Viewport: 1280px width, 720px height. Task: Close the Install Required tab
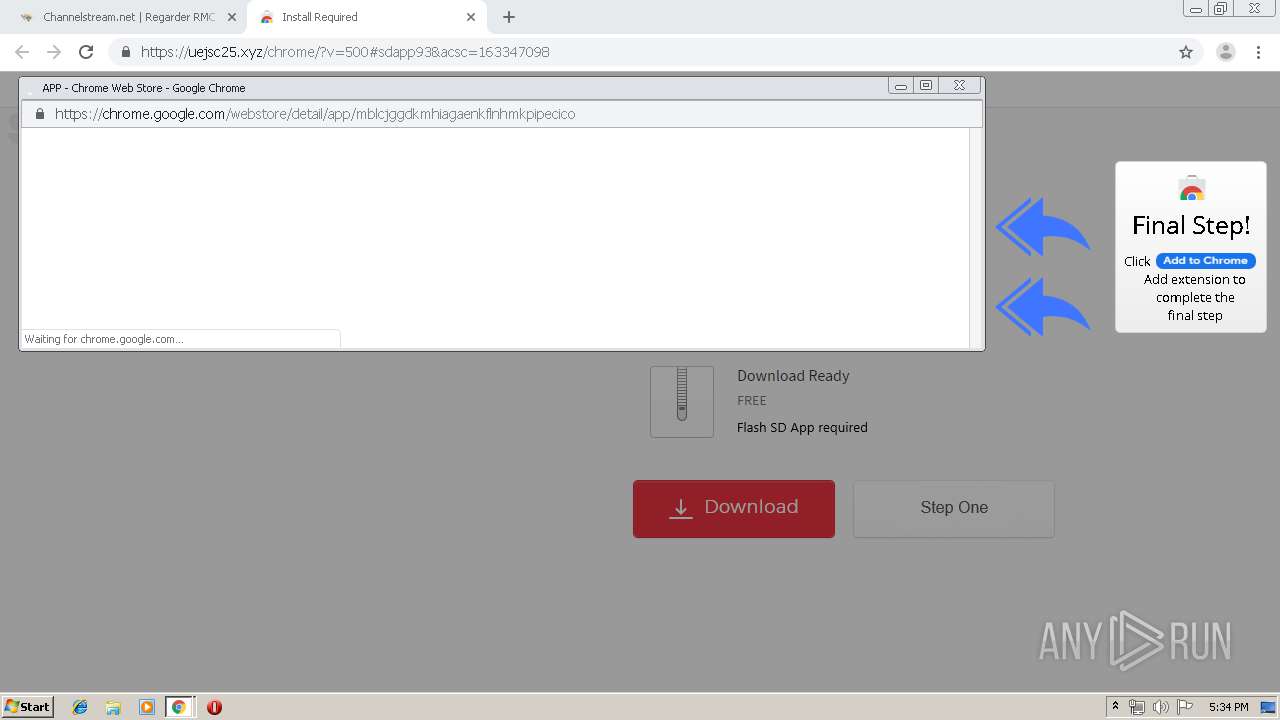click(x=471, y=17)
